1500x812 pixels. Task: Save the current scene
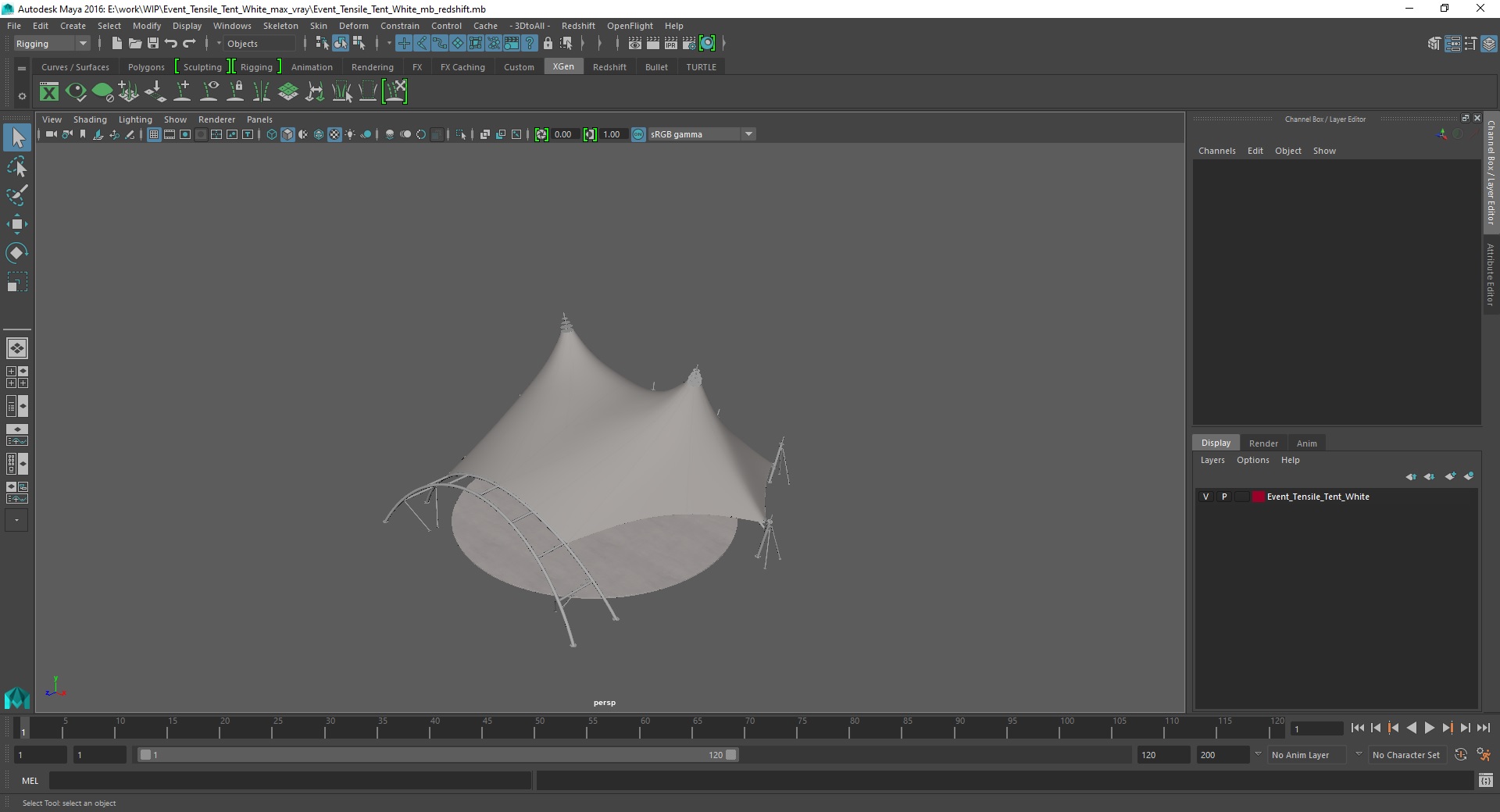coord(153,44)
